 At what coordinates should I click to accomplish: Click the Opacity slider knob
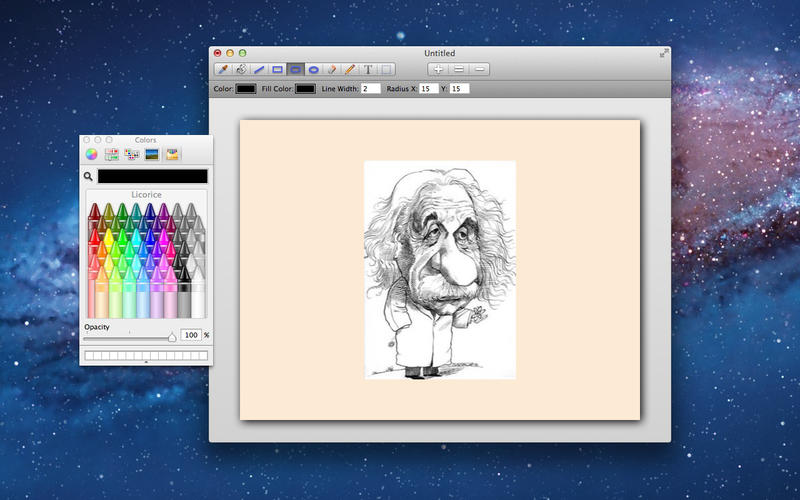point(172,337)
